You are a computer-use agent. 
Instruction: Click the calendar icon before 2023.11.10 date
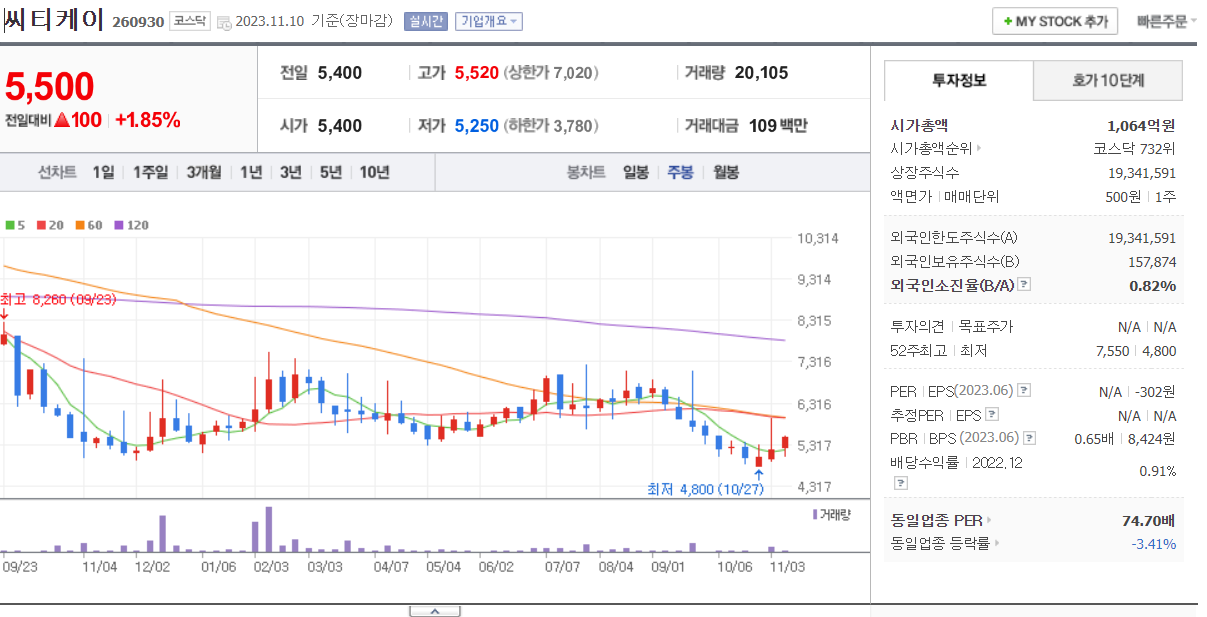pos(224,22)
